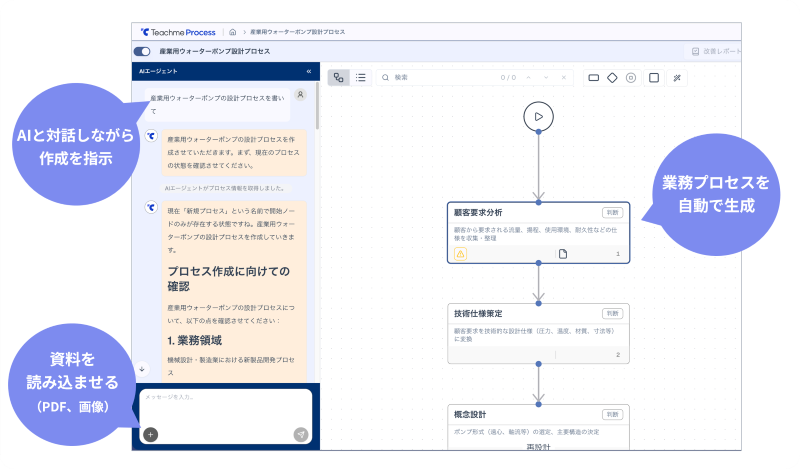800x469 pixels.
Task: Click the start play node
Action: [x=538, y=116]
